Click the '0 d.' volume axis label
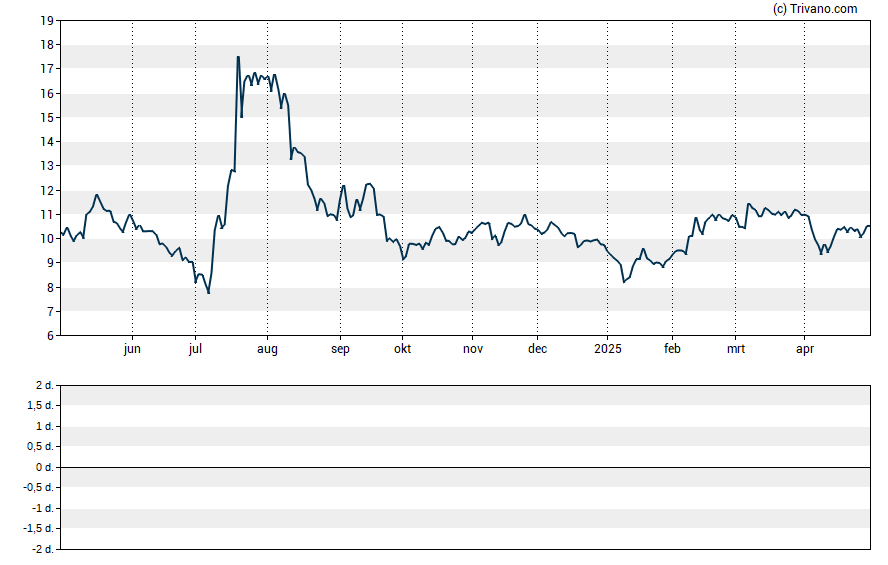Screen dimensions: 888x565 (45, 468)
